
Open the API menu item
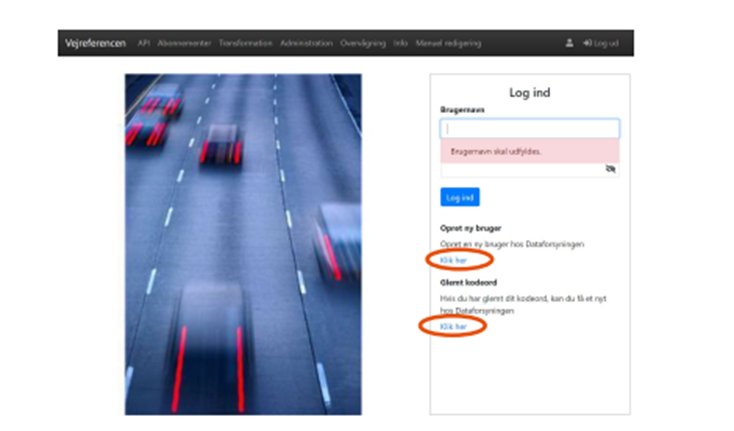(144, 44)
